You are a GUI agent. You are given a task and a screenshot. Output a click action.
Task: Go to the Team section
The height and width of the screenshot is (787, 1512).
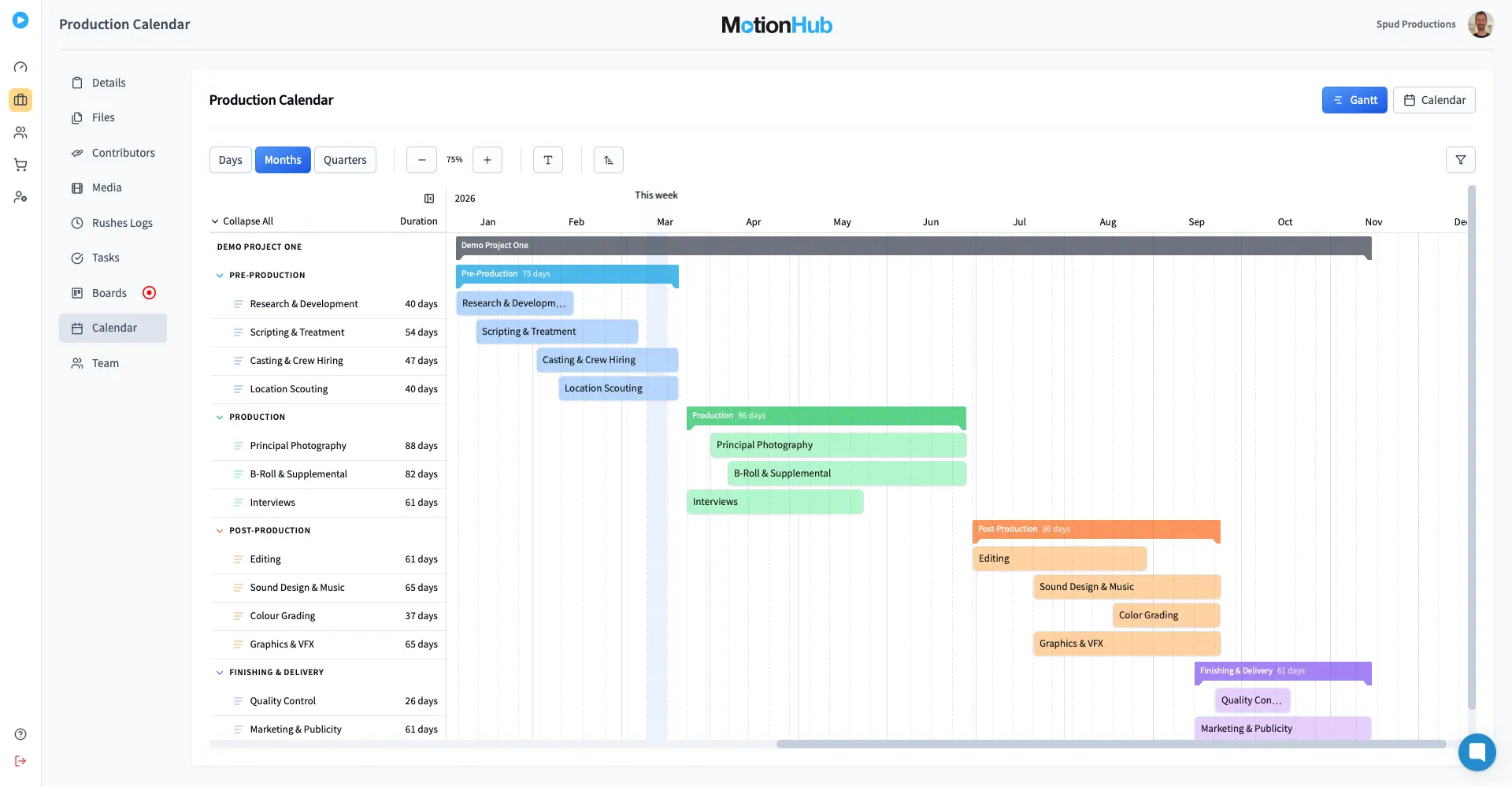pyautogui.click(x=105, y=363)
